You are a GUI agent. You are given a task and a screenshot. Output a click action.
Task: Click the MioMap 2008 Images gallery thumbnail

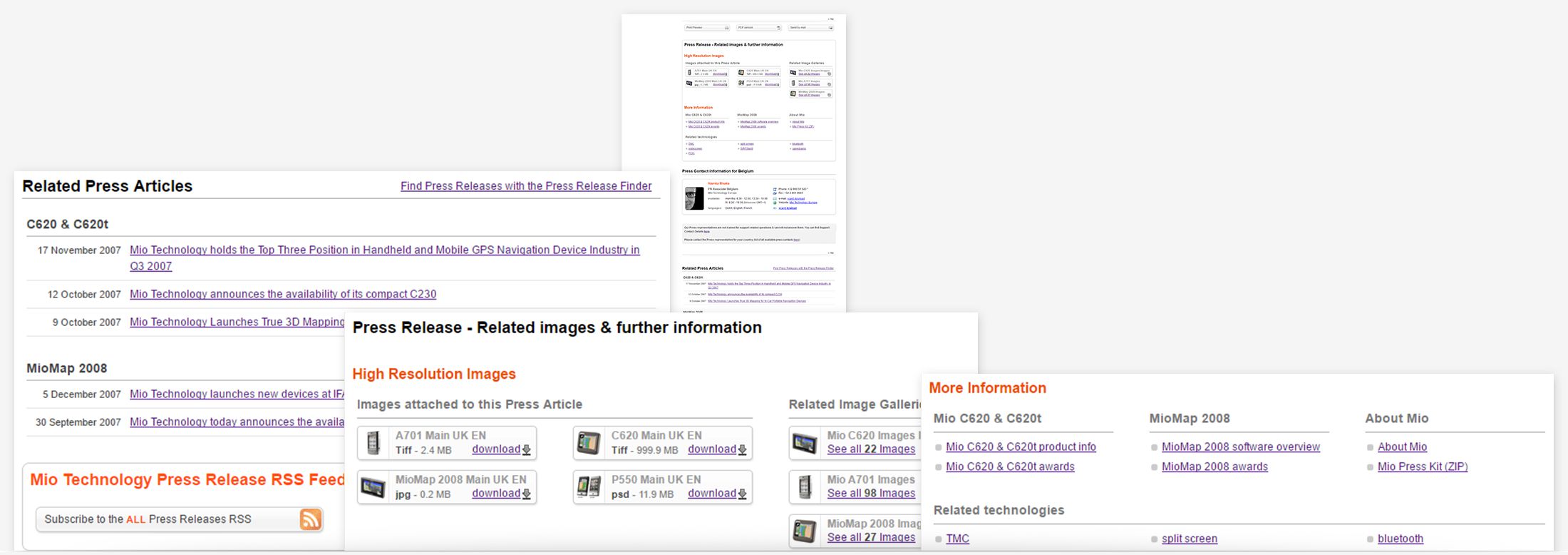(805, 531)
